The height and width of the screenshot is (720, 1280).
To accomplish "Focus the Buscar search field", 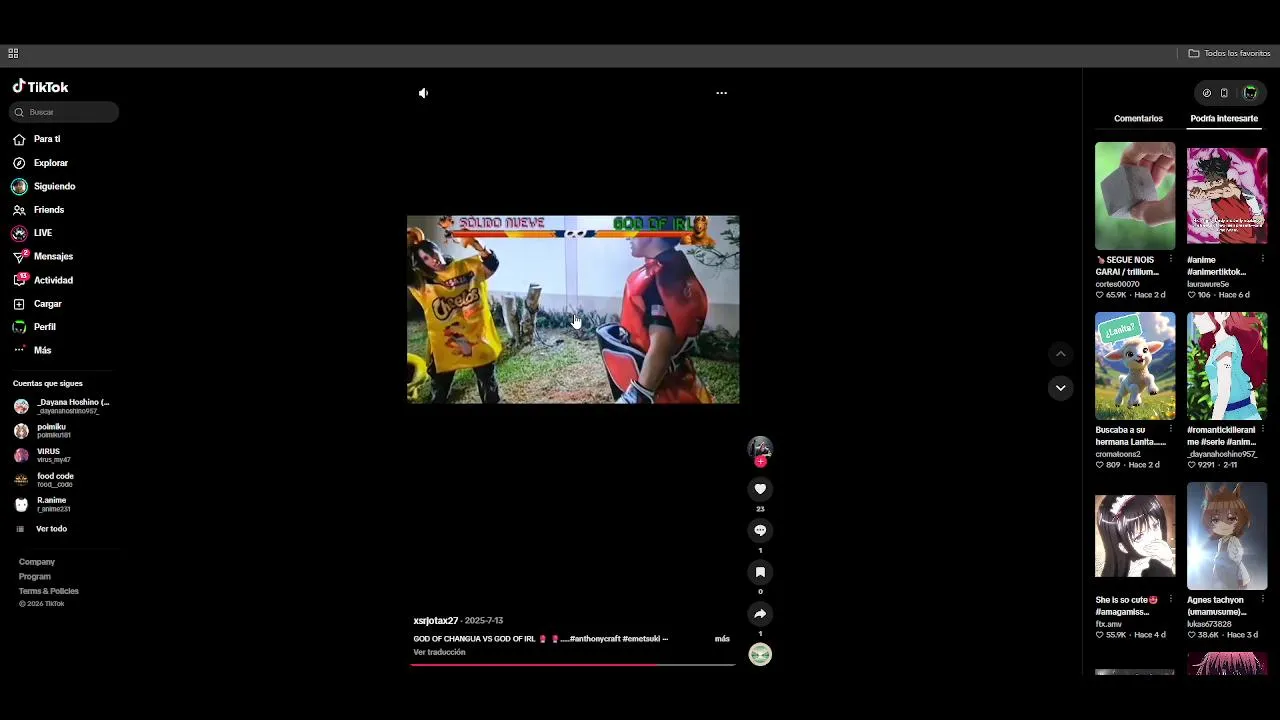I will (65, 112).
